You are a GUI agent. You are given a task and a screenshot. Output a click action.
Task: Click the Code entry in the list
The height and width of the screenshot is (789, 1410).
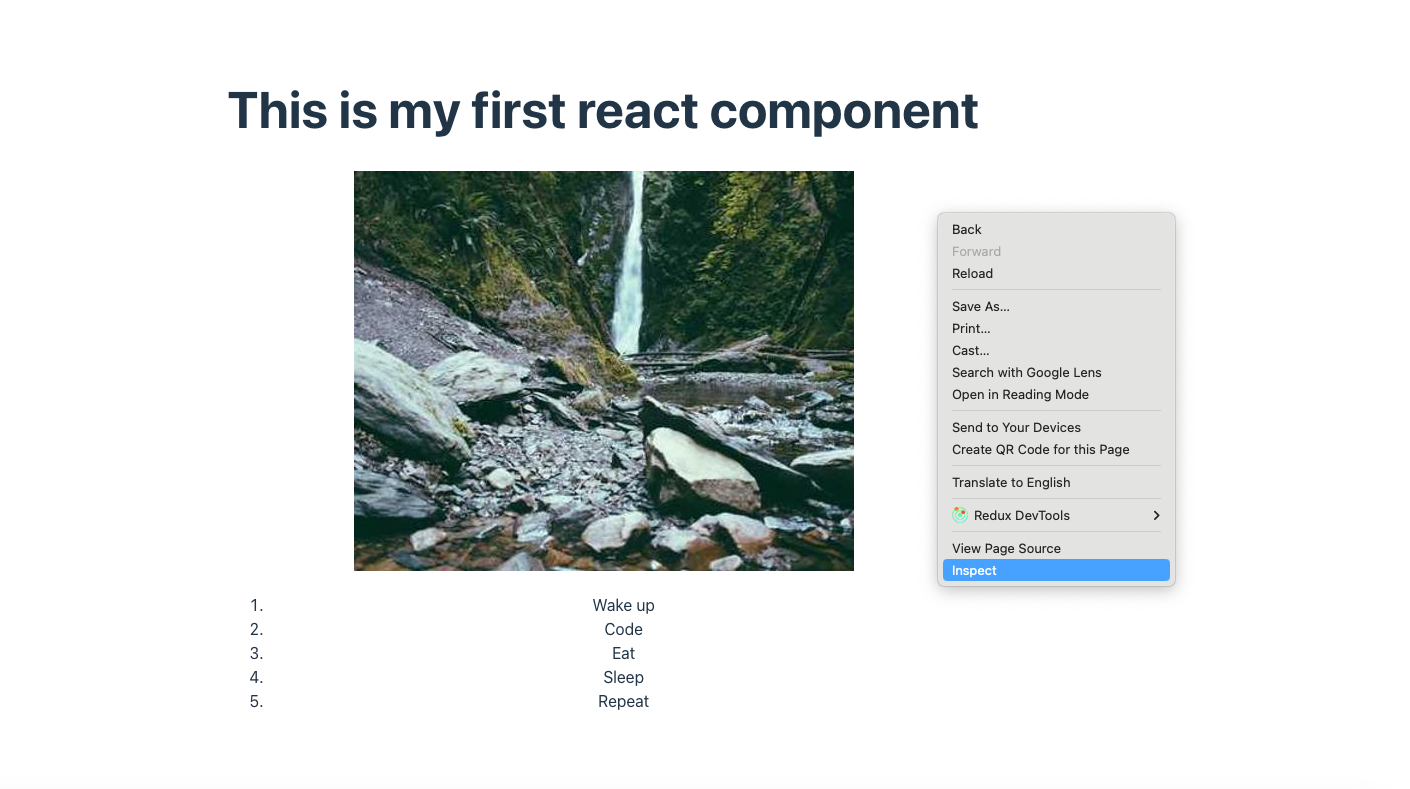pos(623,629)
